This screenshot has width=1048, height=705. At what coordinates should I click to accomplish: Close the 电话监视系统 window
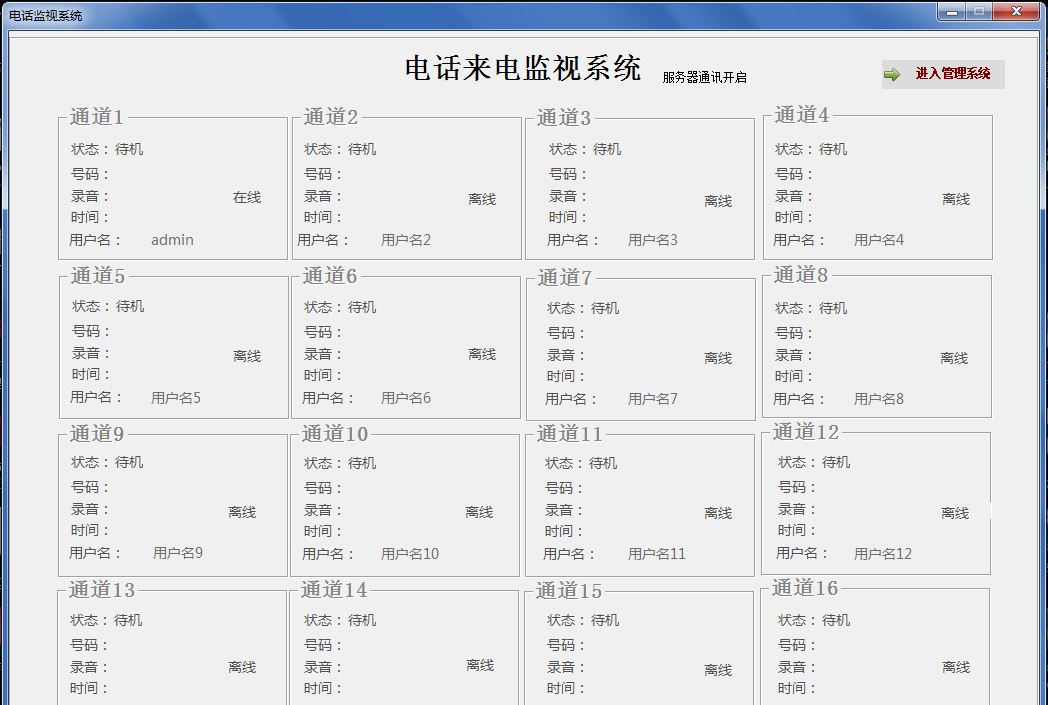[1017, 12]
